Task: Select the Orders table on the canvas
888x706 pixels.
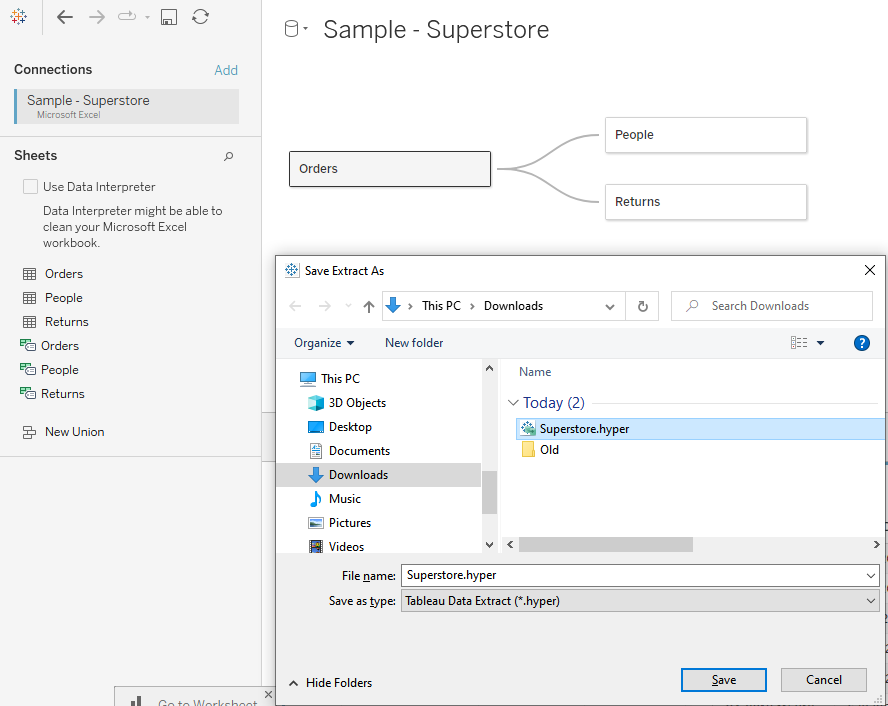Action: (390, 169)
